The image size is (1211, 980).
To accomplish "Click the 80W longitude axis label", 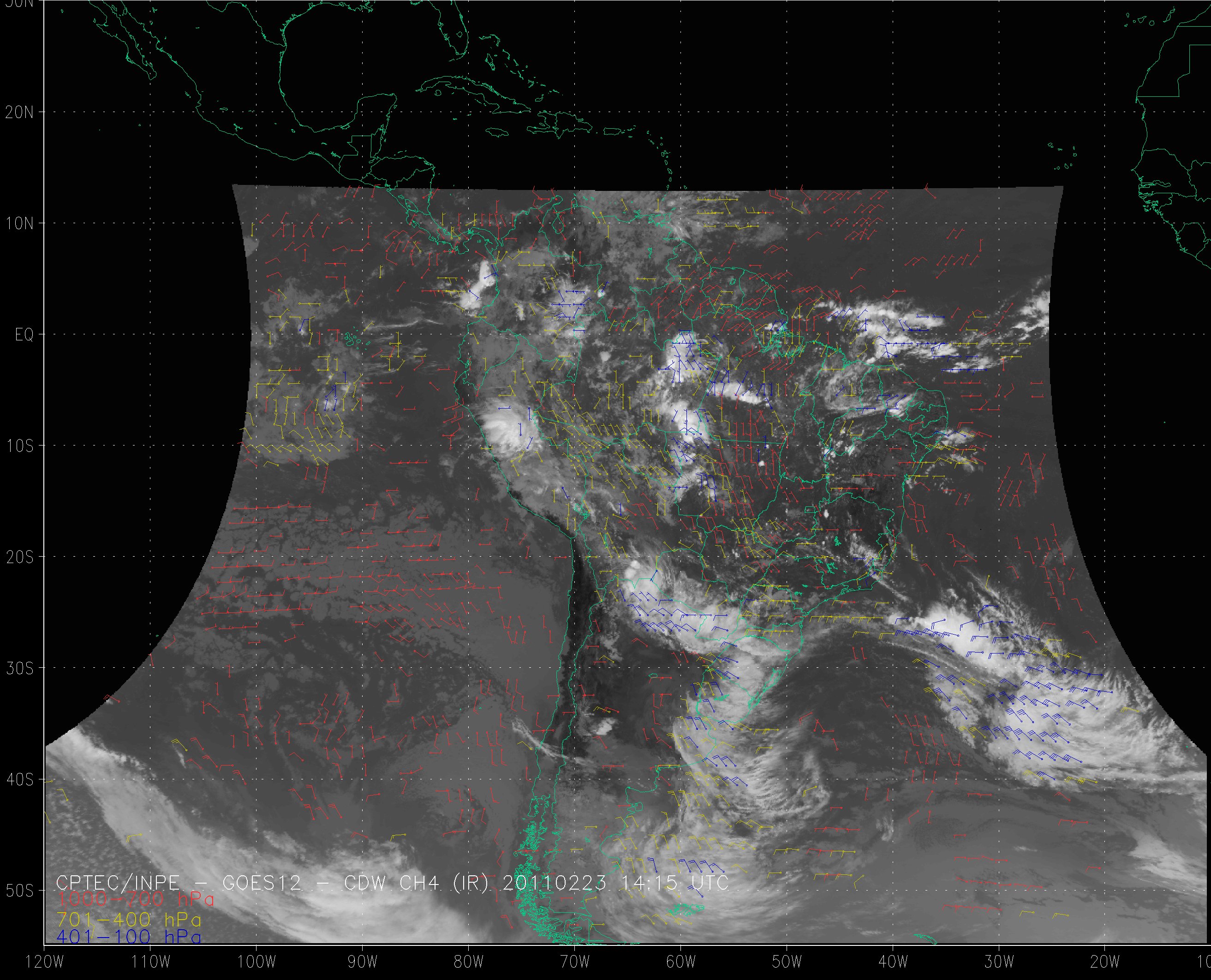I will (469, 962).
